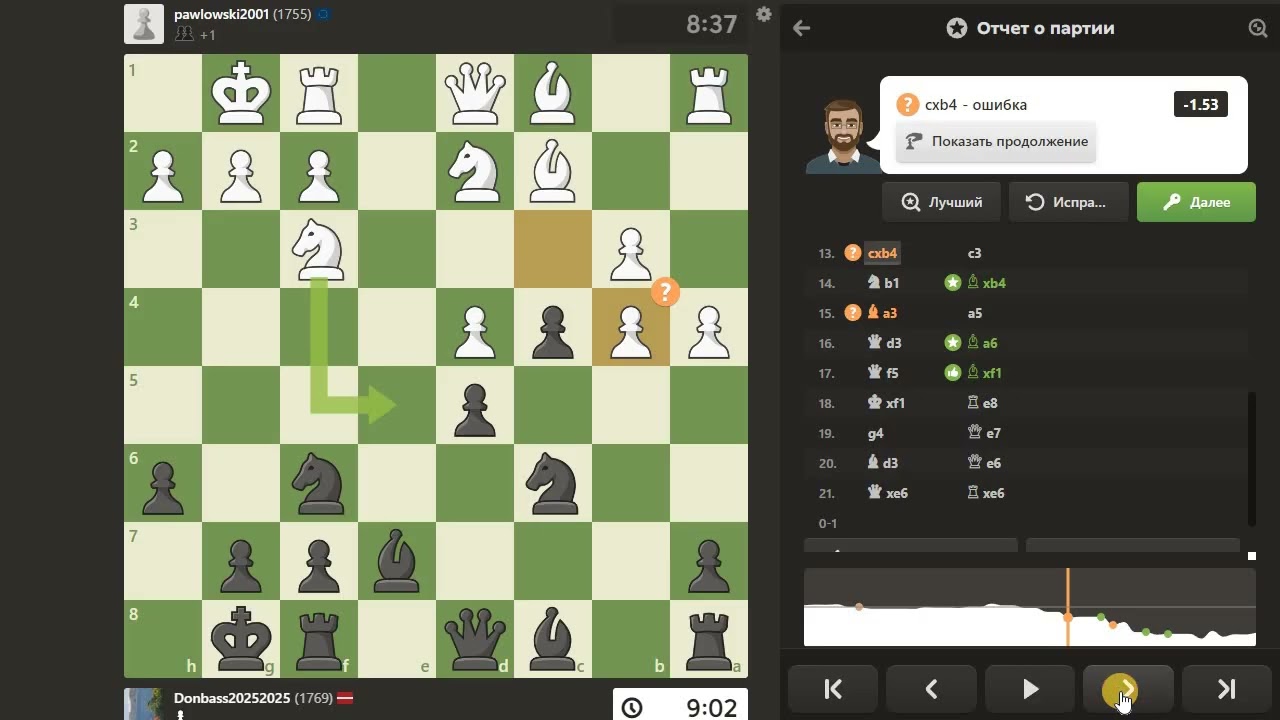Click the evaluation score -1.53 badge
This screenshot has width=1280, height=720.
point(1200,105)
